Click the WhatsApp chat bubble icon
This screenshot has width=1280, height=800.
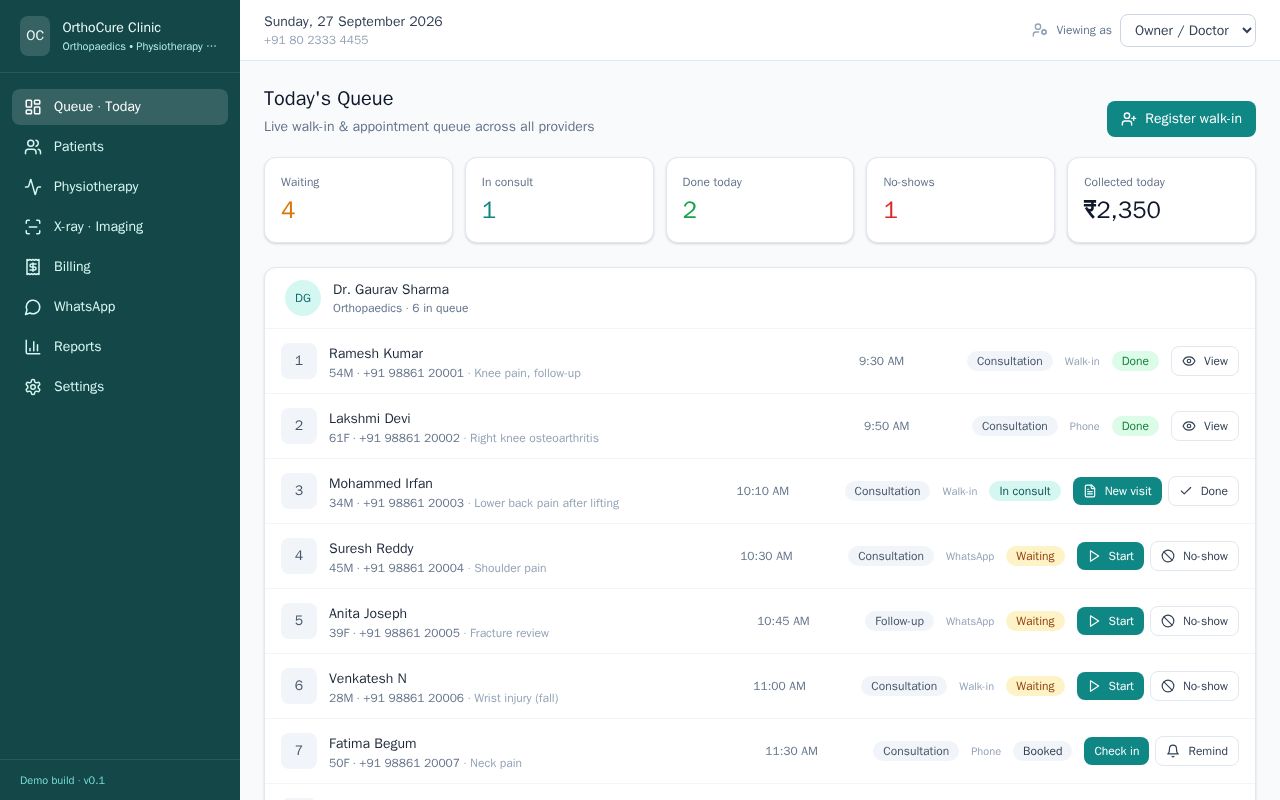point(33,307)
